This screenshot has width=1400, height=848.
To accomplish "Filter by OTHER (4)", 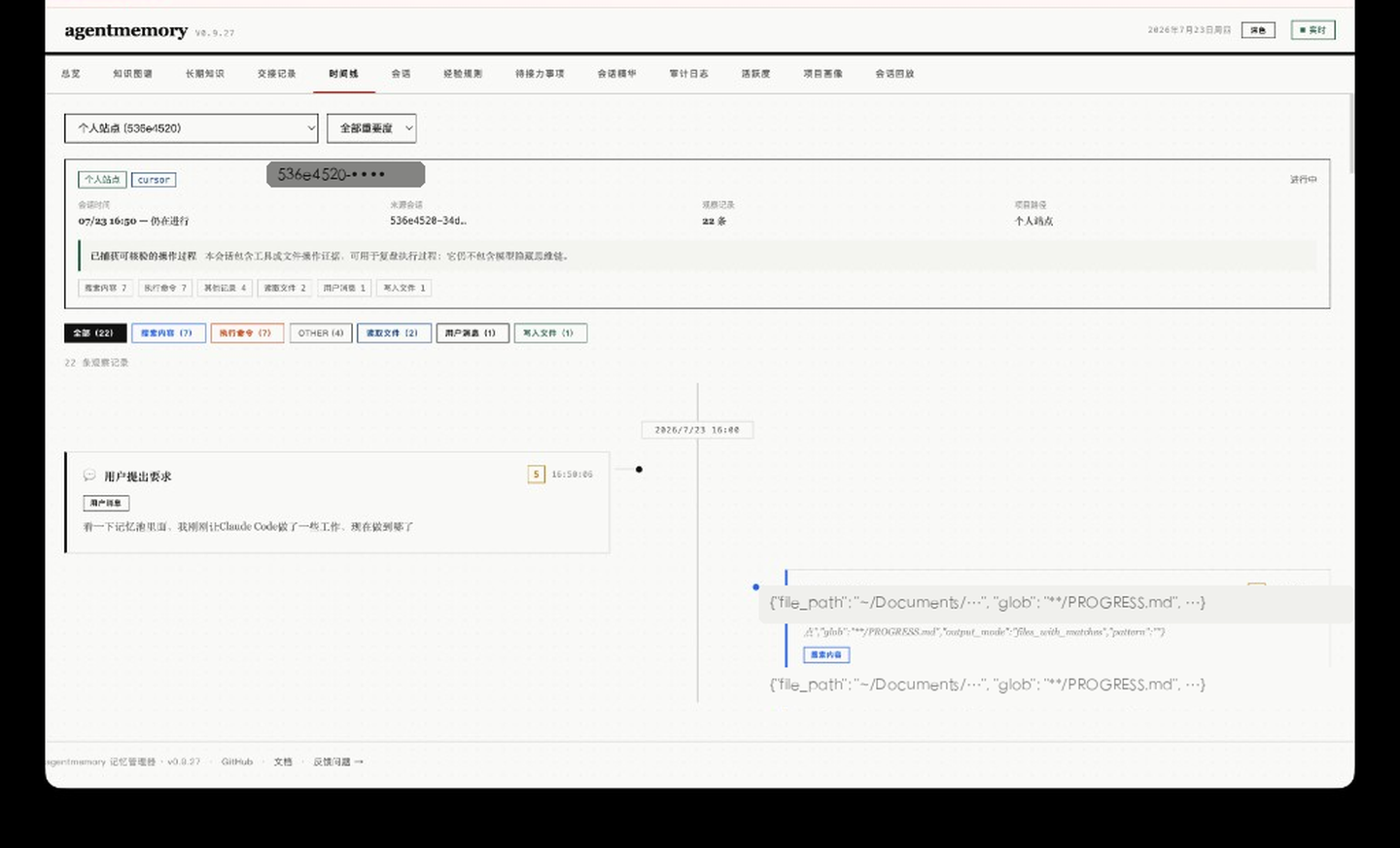I will (321, 333).
